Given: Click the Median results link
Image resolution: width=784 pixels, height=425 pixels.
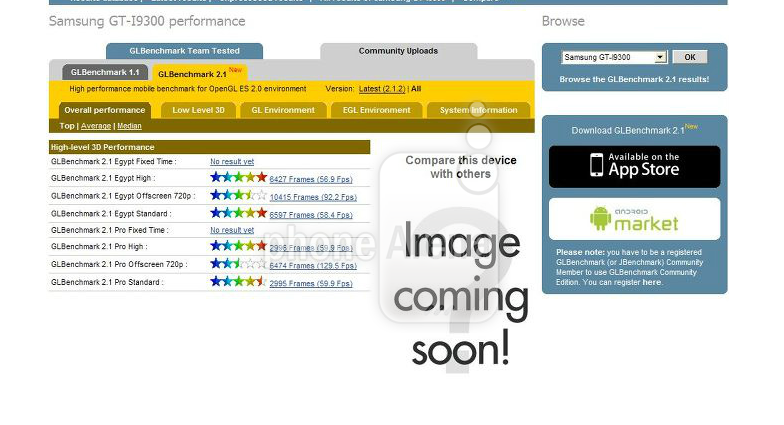Looking at the screenshot, I should click(129, 126).
